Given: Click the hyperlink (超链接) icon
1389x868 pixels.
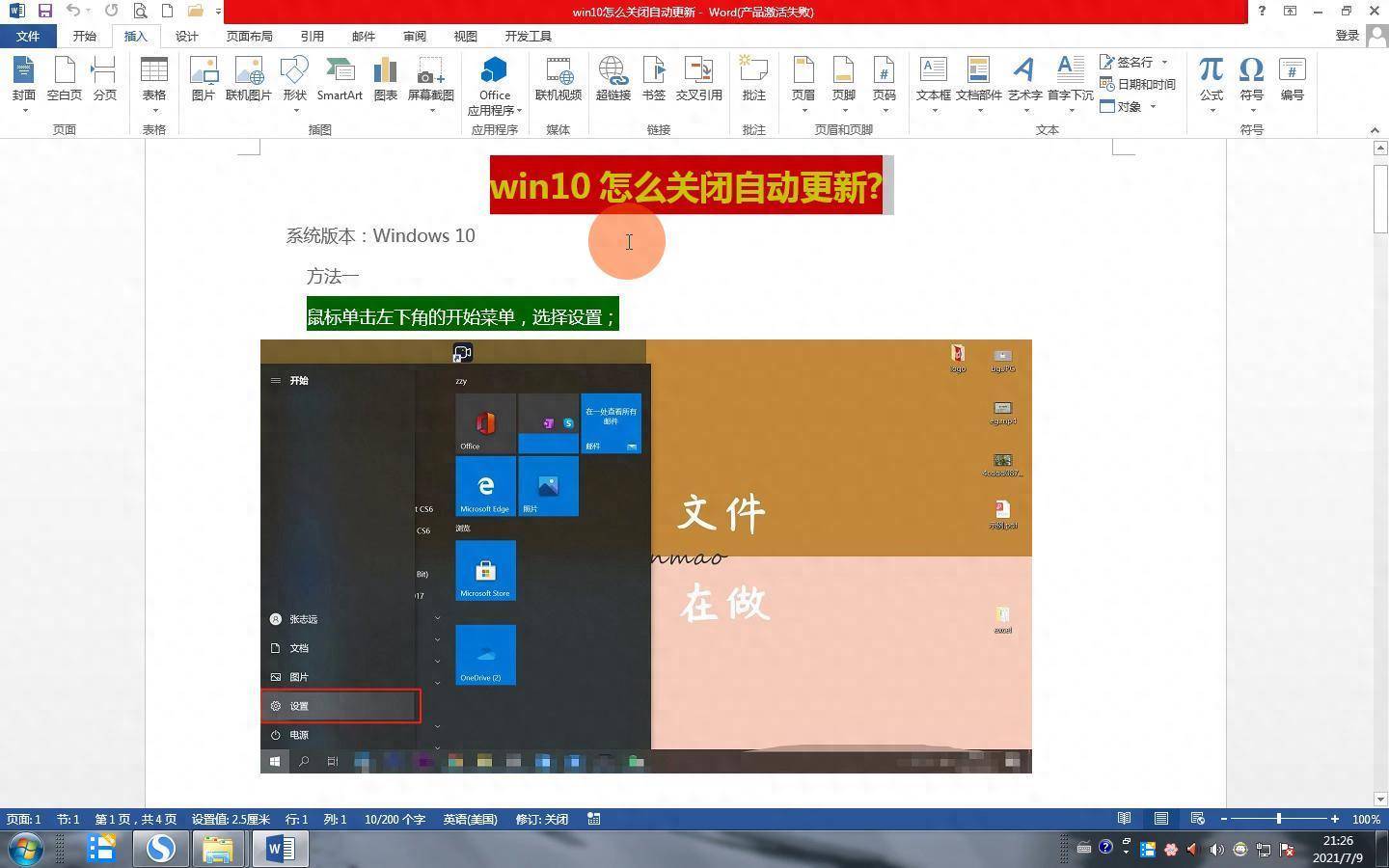Looking at the screenshot, I should click(613, 79).
